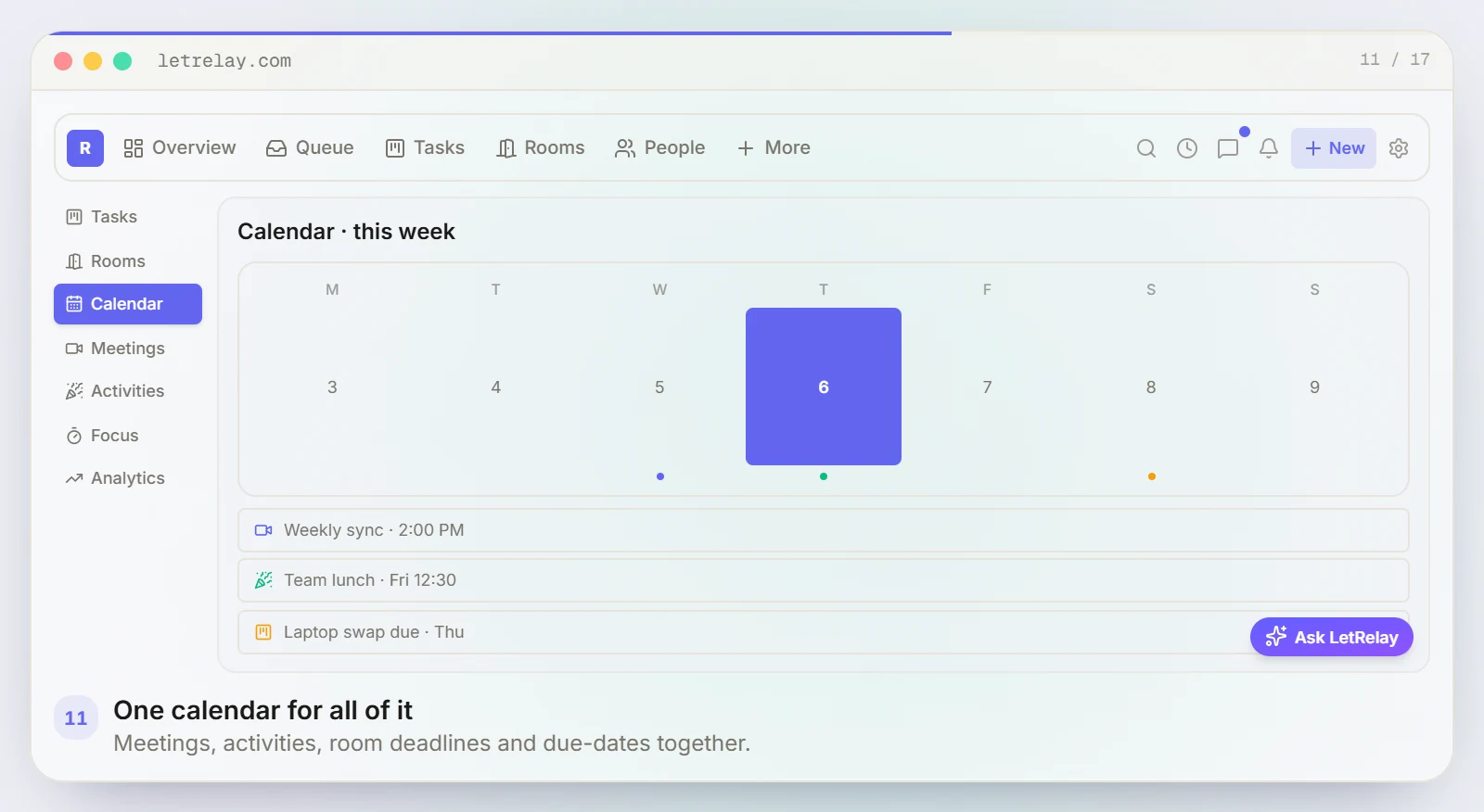The height and width of the screenshot is (812, 1484).
Task: Click the sparkle icon on Ask LetRelay
Action: click(1276, 637)
